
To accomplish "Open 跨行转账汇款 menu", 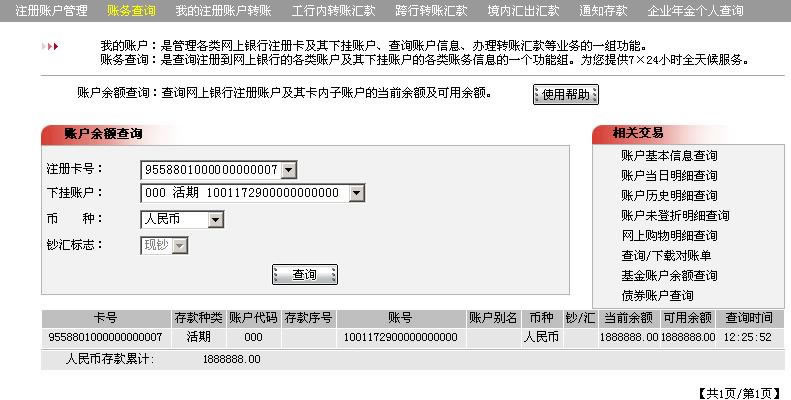I will (431, 11).
